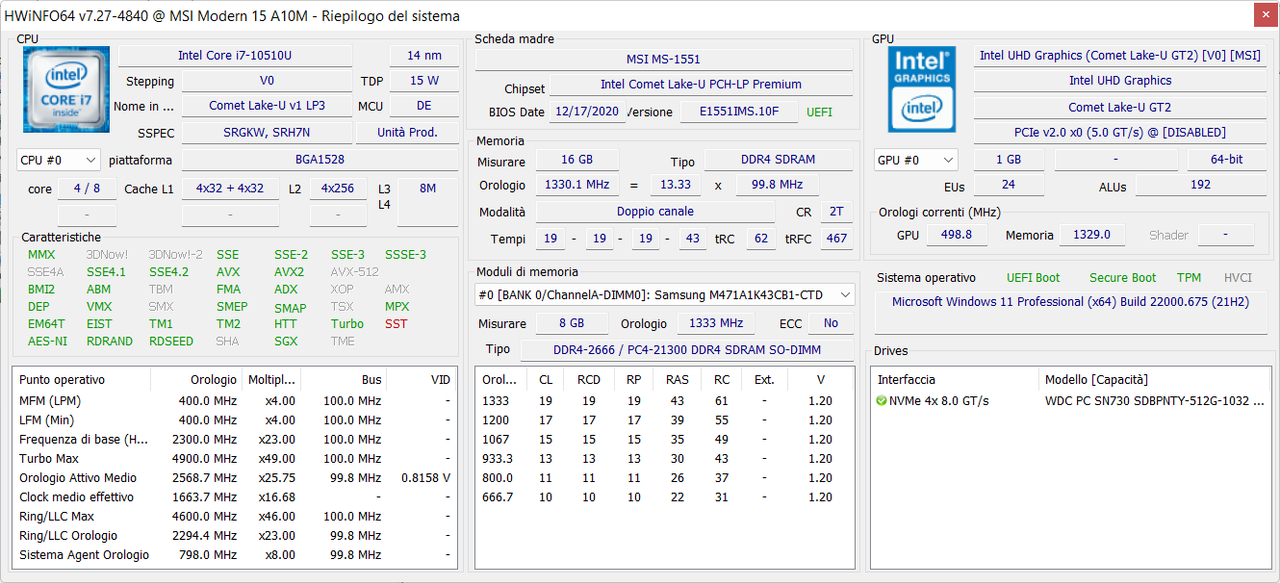Screen dimensions: 1280x583
Task: Click the EUs count 24 value
Action: [x=1008, y=185]
